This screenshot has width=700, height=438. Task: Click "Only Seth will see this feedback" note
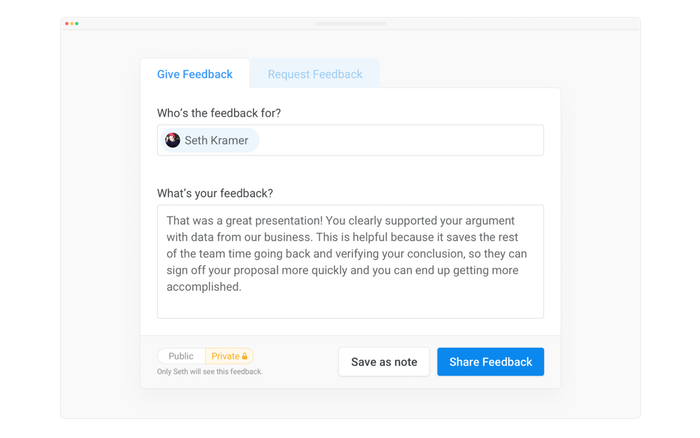[x=210, y=371]
